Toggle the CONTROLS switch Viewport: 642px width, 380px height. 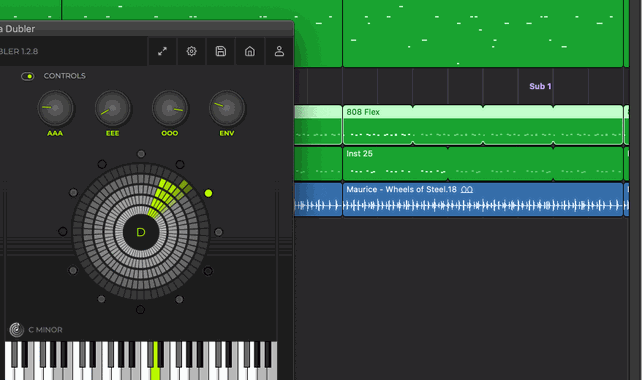point(27,76)
